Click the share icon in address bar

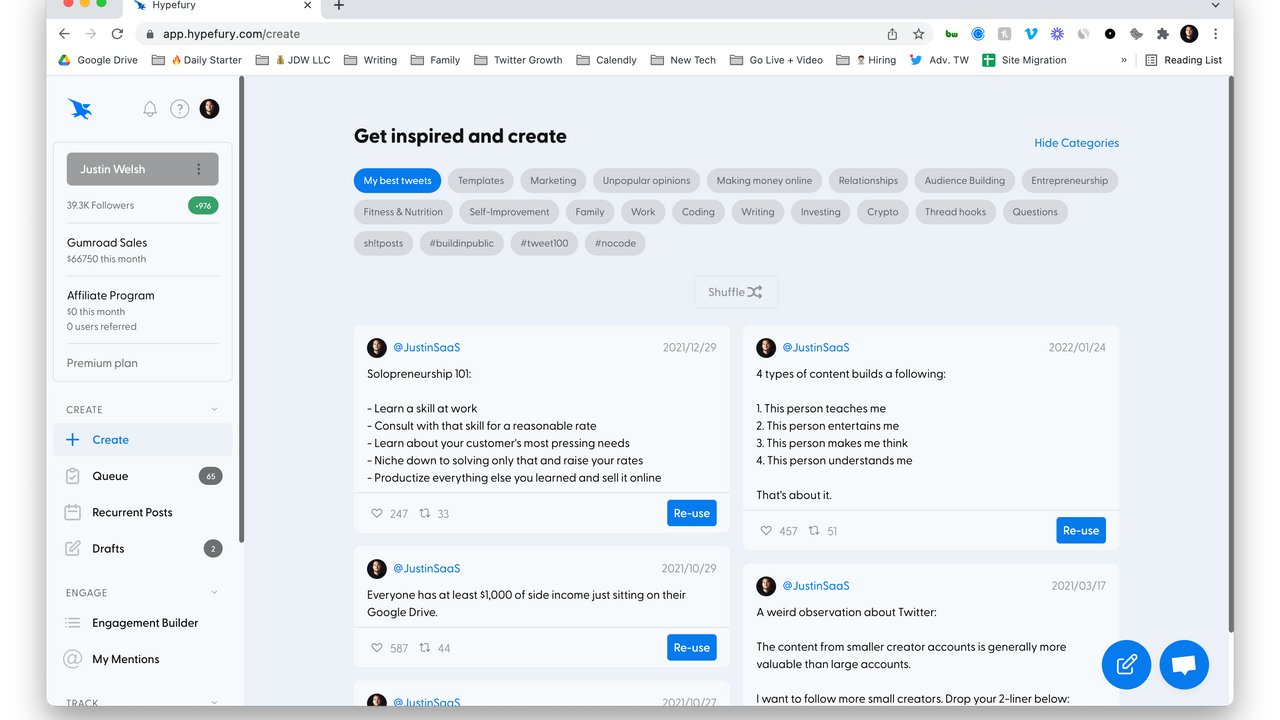pyautogui.click(x=892, y=33)
